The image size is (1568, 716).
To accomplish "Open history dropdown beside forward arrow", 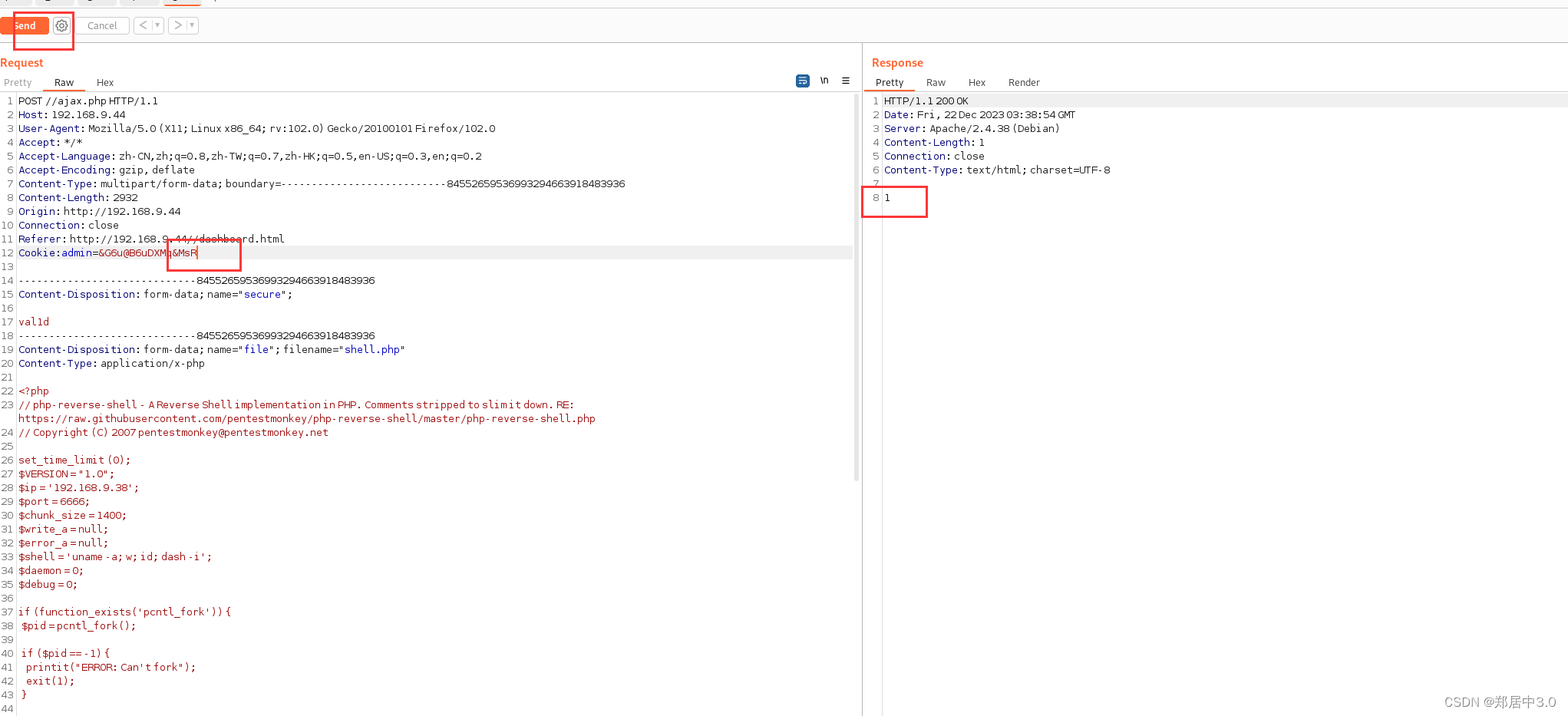I will (x=193, y=25).
